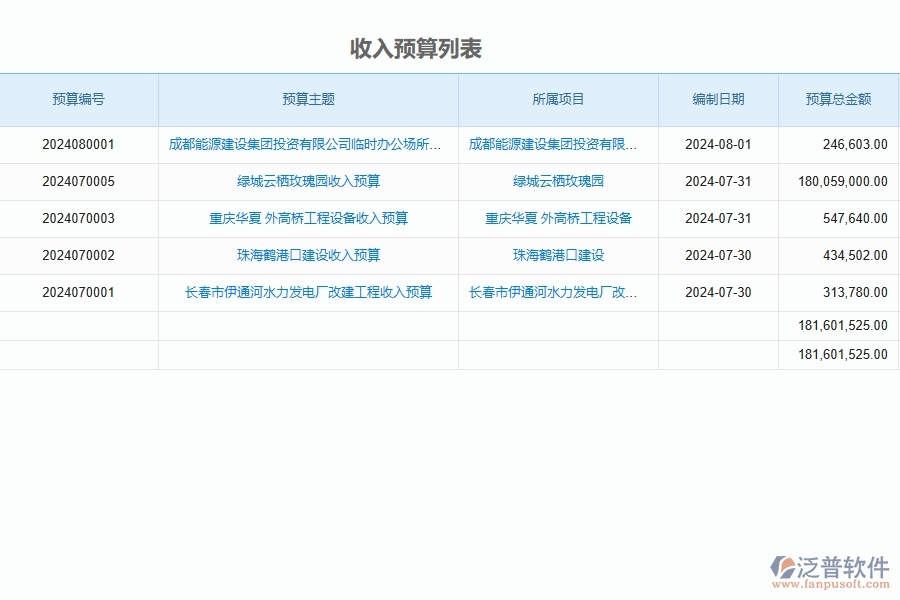
Task: Click the date 2024-08-01 cell
Action: pyautogui.click(x=718, y=144)
